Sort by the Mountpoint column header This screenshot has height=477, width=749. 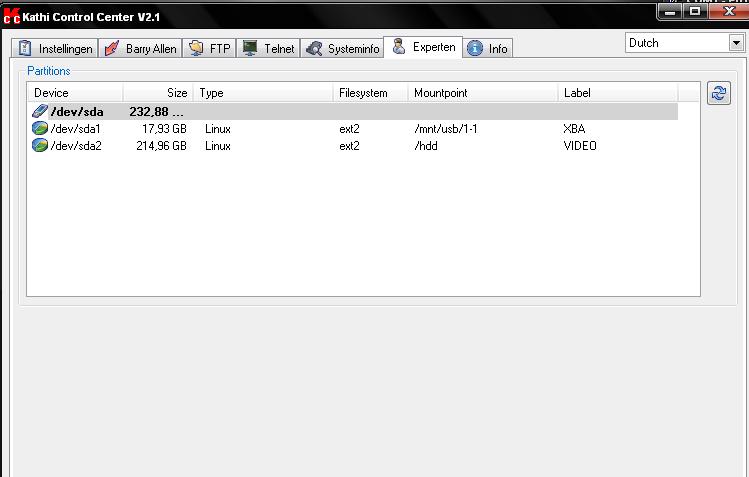coord(483,93)
